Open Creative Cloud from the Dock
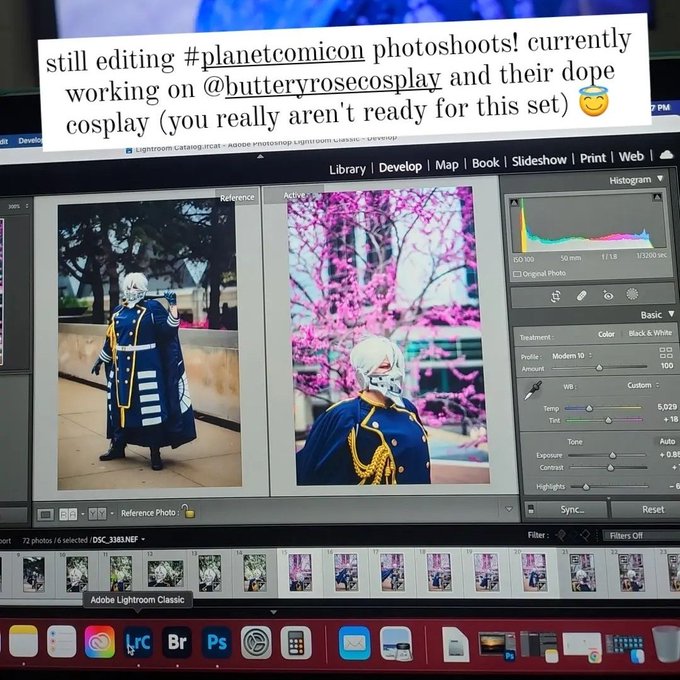 [x=100, y=642]
